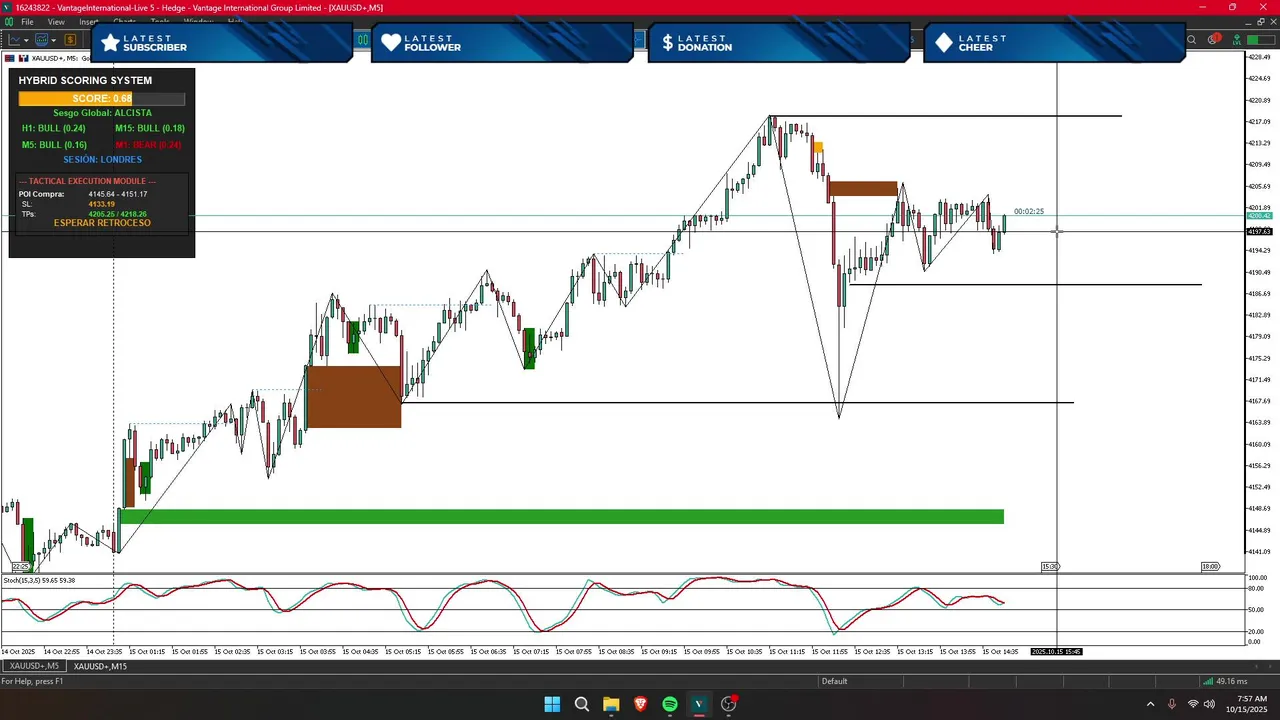Click the small brown zone near the top
1280x720 pixels.
[862, 189]
